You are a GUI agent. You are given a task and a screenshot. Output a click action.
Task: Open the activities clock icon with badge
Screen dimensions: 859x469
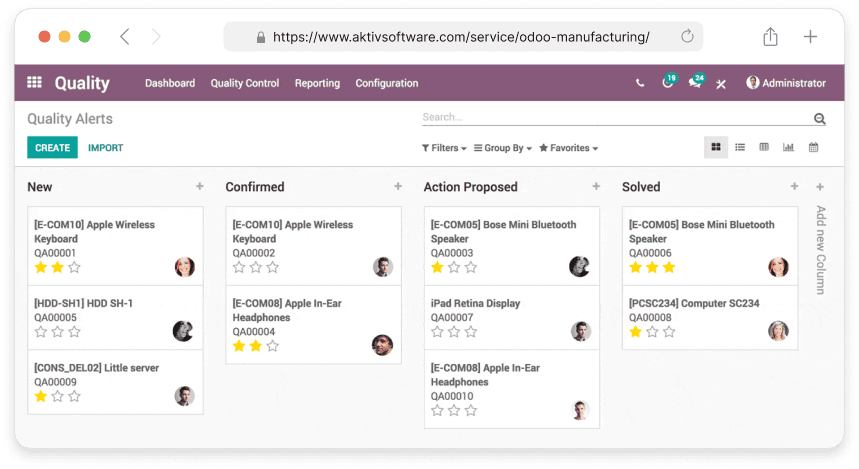668,83
